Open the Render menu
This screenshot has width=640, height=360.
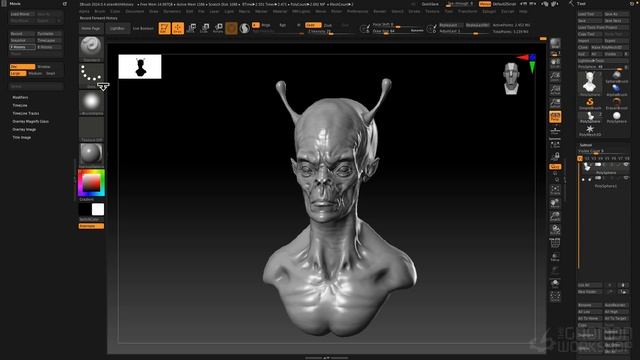380,11
